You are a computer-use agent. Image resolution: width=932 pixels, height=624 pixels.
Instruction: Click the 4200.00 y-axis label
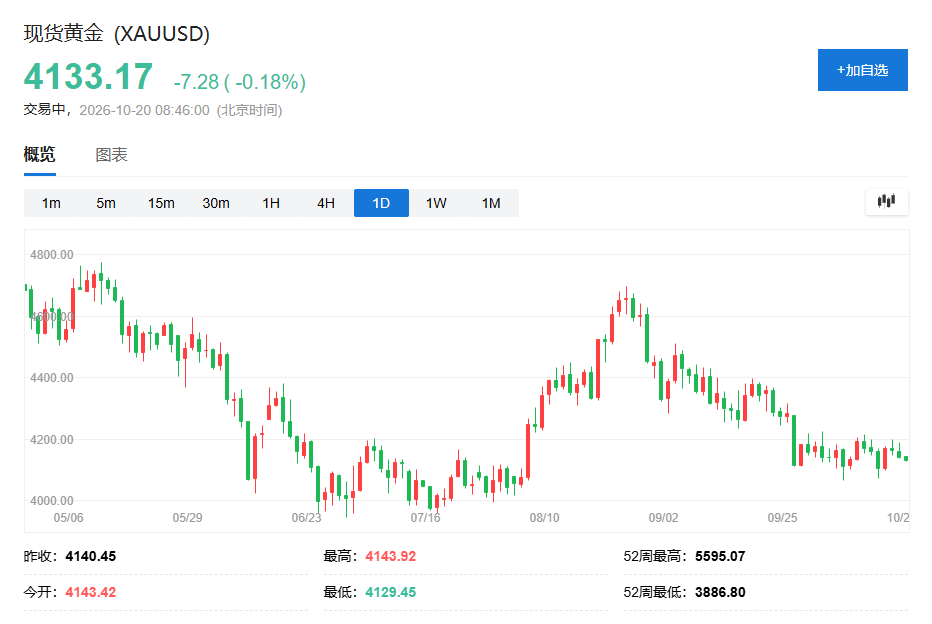pos(52,440)
